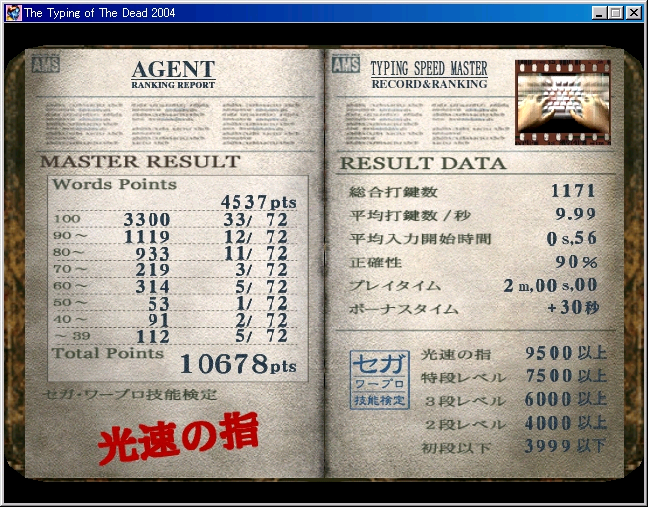Click the 4000 以上 threshold
Screen dimensions: 648x507
tap(566, 423)
